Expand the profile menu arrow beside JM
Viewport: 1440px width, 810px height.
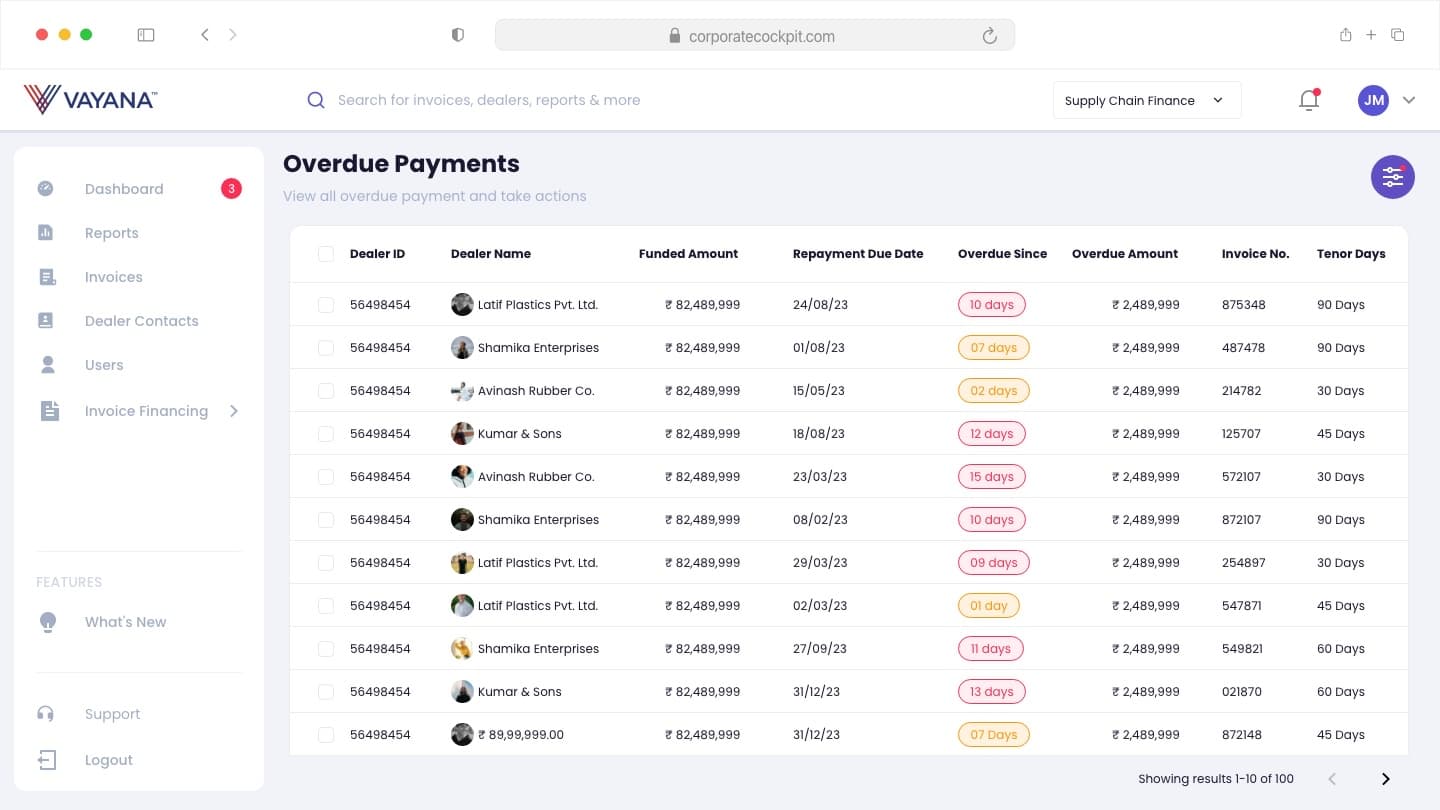click(x=1409, y=100)
